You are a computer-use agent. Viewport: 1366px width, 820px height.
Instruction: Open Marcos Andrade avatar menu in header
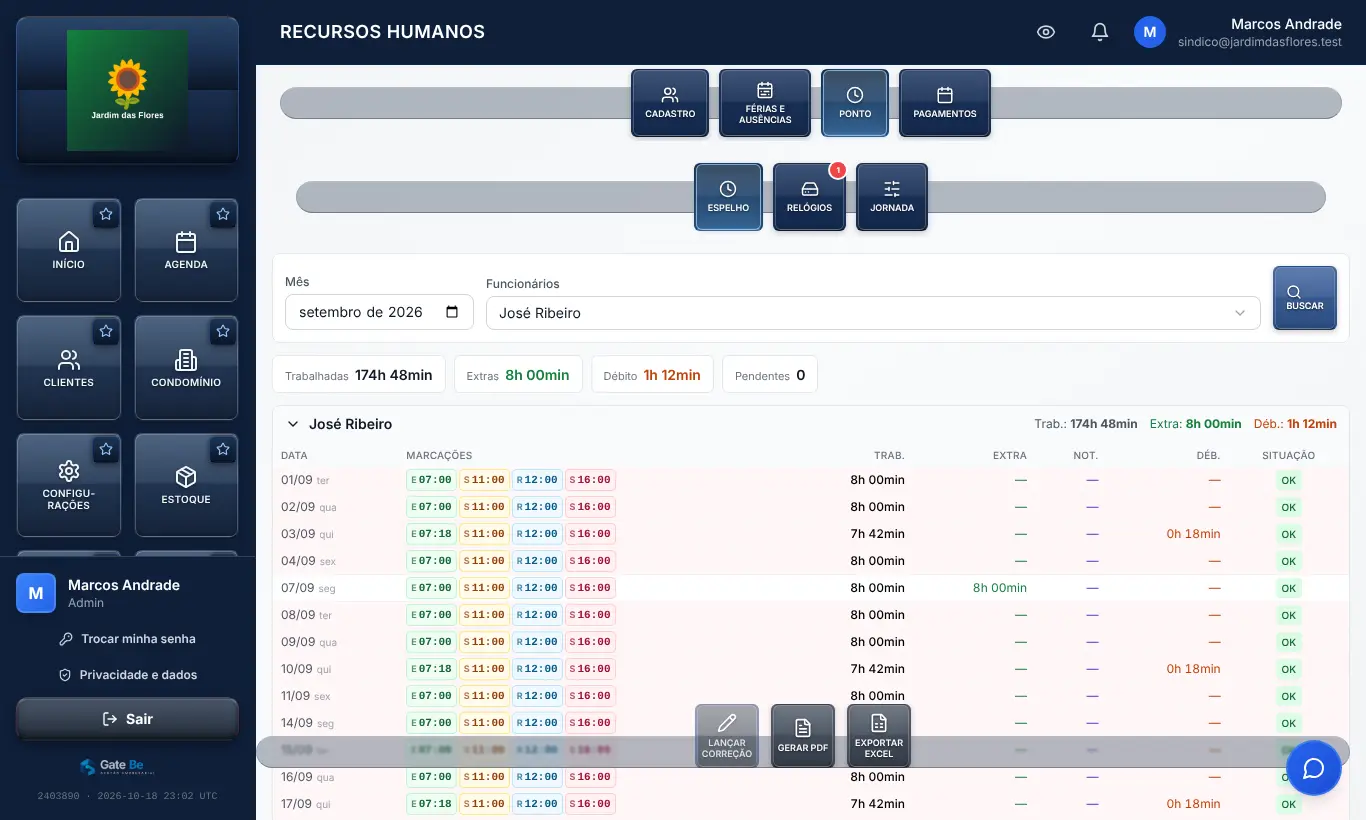point(1150,32)
